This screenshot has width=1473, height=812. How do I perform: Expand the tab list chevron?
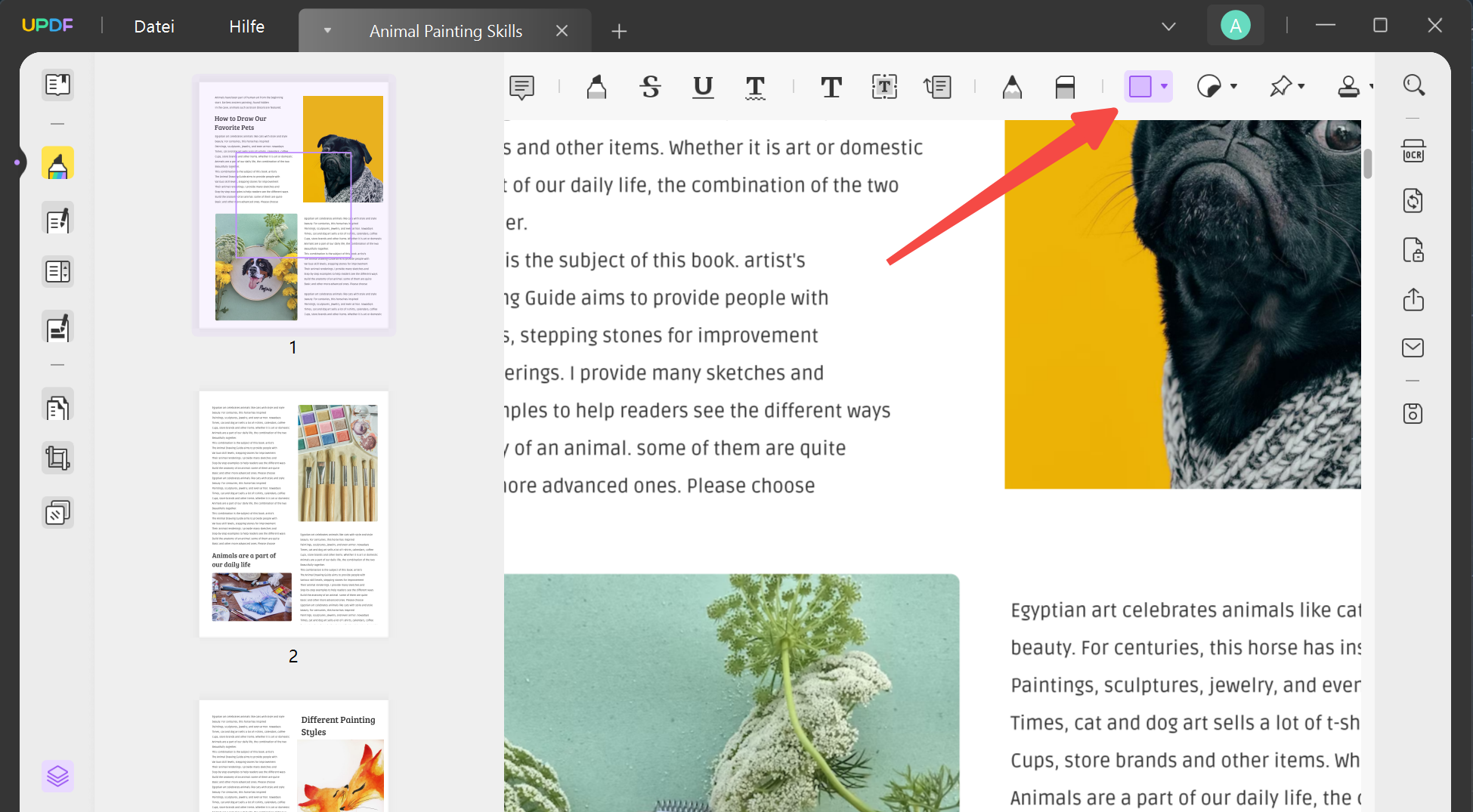click(x=1168, y=26)
